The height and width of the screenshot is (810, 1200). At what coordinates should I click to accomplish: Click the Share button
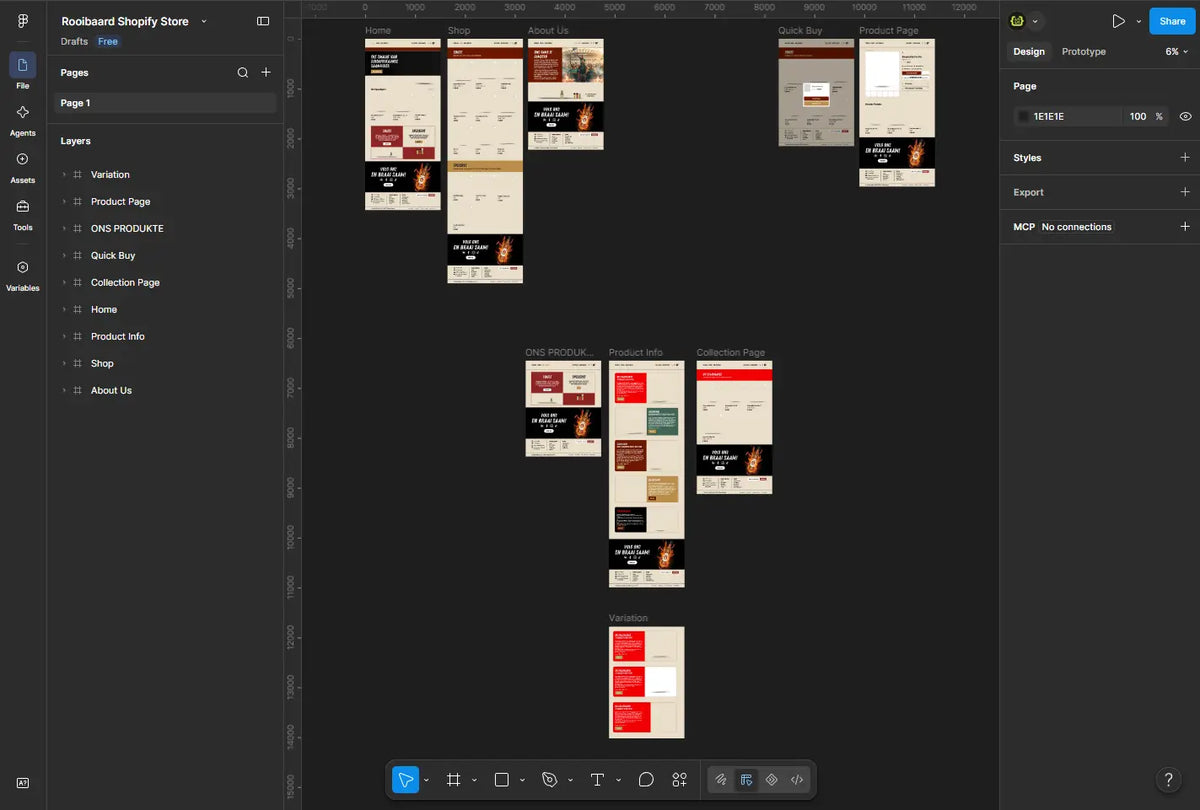1172,21
